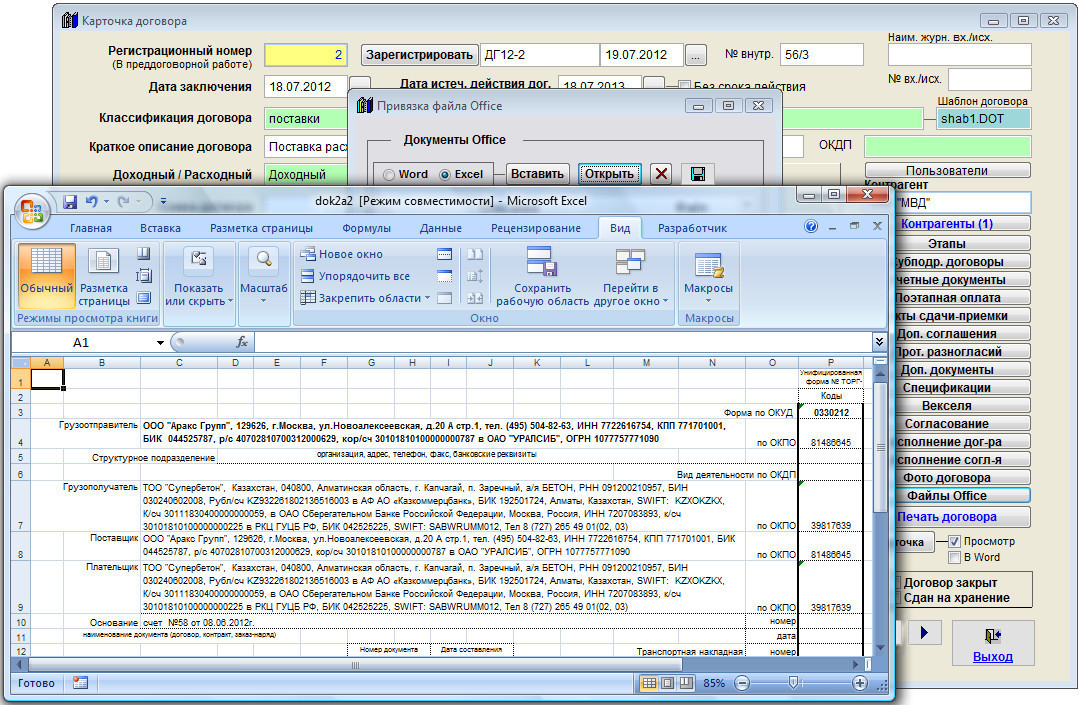Undo last action in Excel

pos(92,202)
